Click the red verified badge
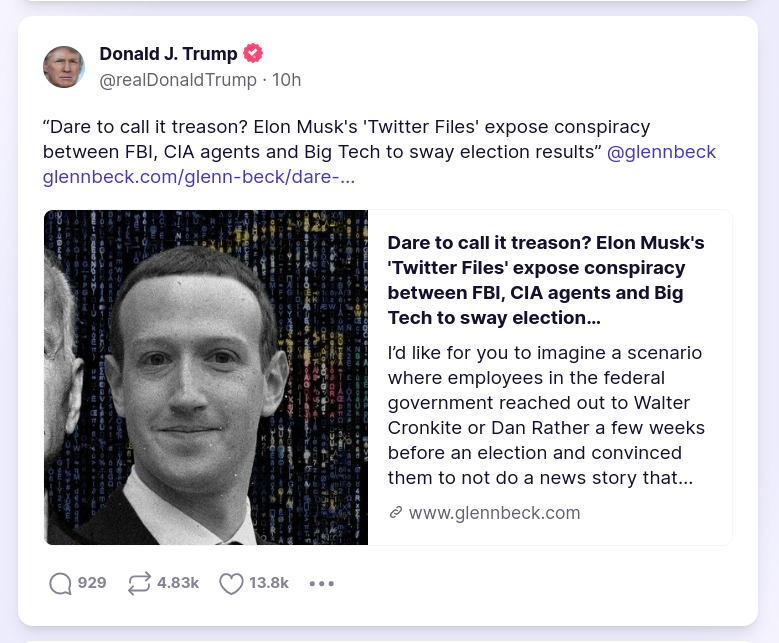 point(253,54)
